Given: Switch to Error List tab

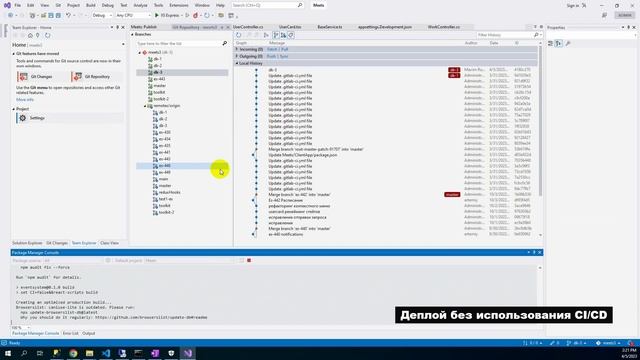Looking at the screenshot, I should 70,333.
